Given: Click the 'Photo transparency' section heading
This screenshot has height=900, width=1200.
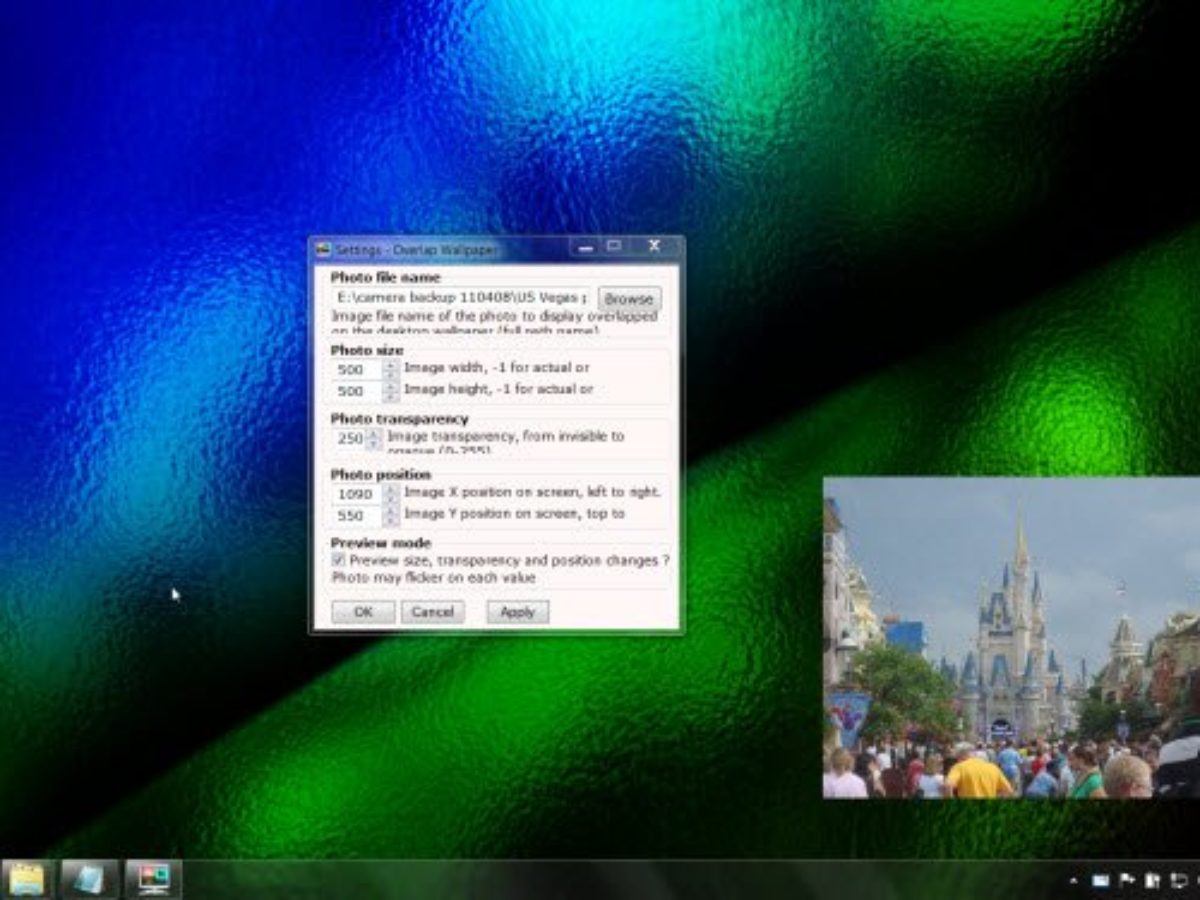Looking at the screenshot, I should pos(399,419).
